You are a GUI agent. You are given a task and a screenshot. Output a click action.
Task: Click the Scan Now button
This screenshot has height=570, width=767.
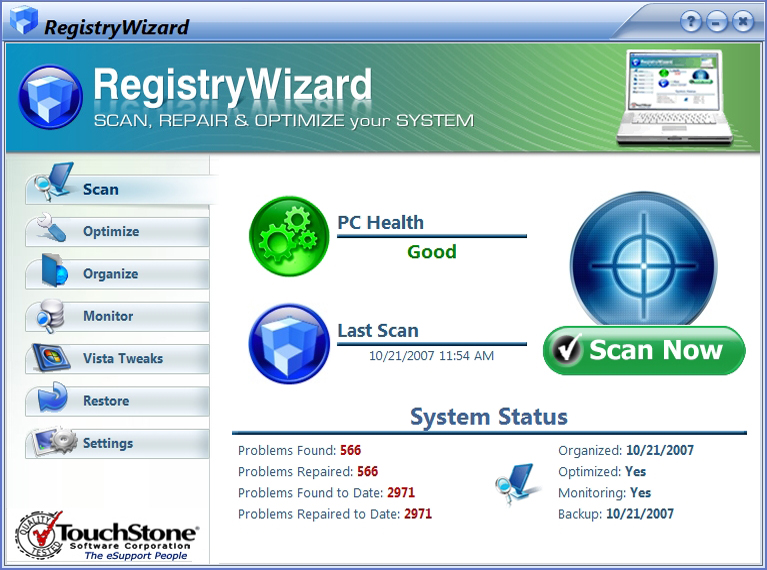pos(644,350)
